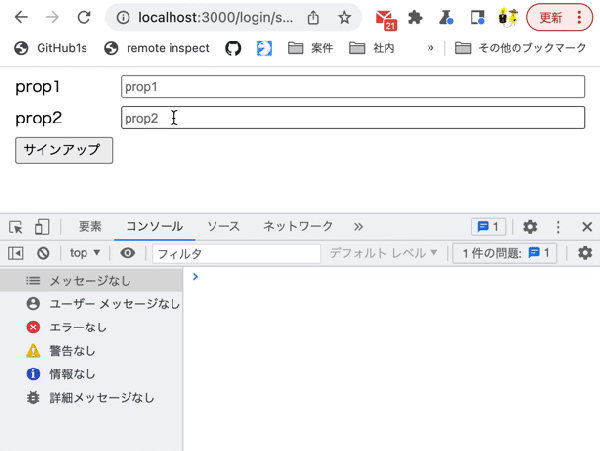Open the Chrome extensions puzzle icon
The image size is (600, 451).
coord(415,18)
